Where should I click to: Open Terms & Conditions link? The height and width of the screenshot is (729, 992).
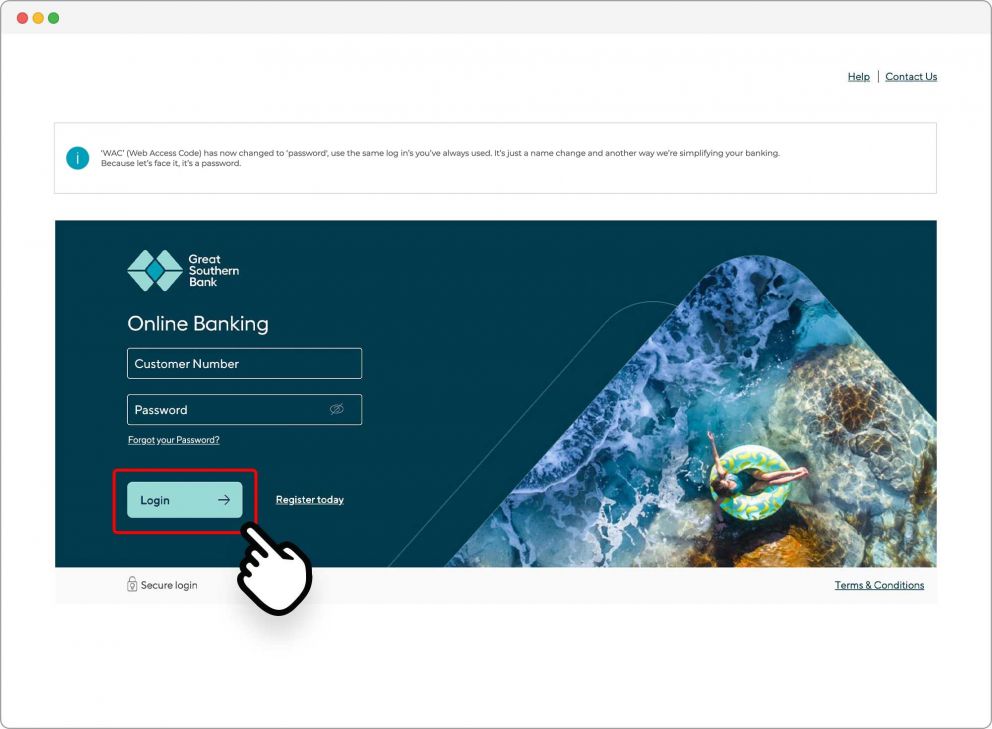click(x=879, y=585)
